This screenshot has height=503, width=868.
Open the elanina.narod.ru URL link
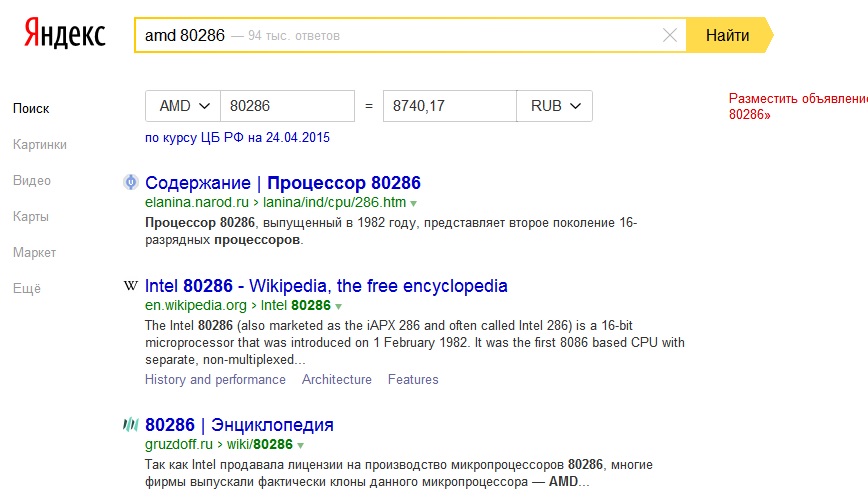coord(197,203)
